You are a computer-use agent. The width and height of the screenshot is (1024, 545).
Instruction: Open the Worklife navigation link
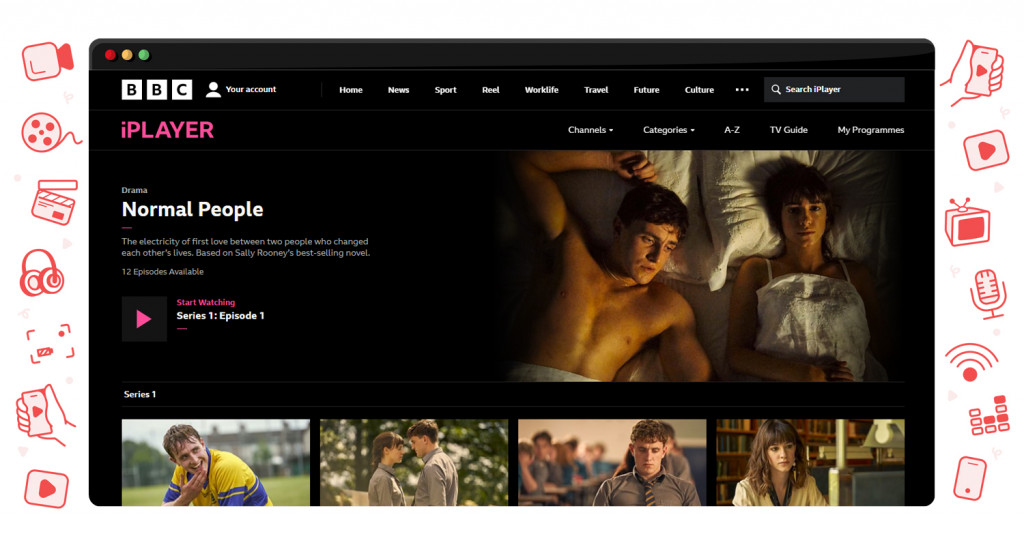(x=541, y=90)
